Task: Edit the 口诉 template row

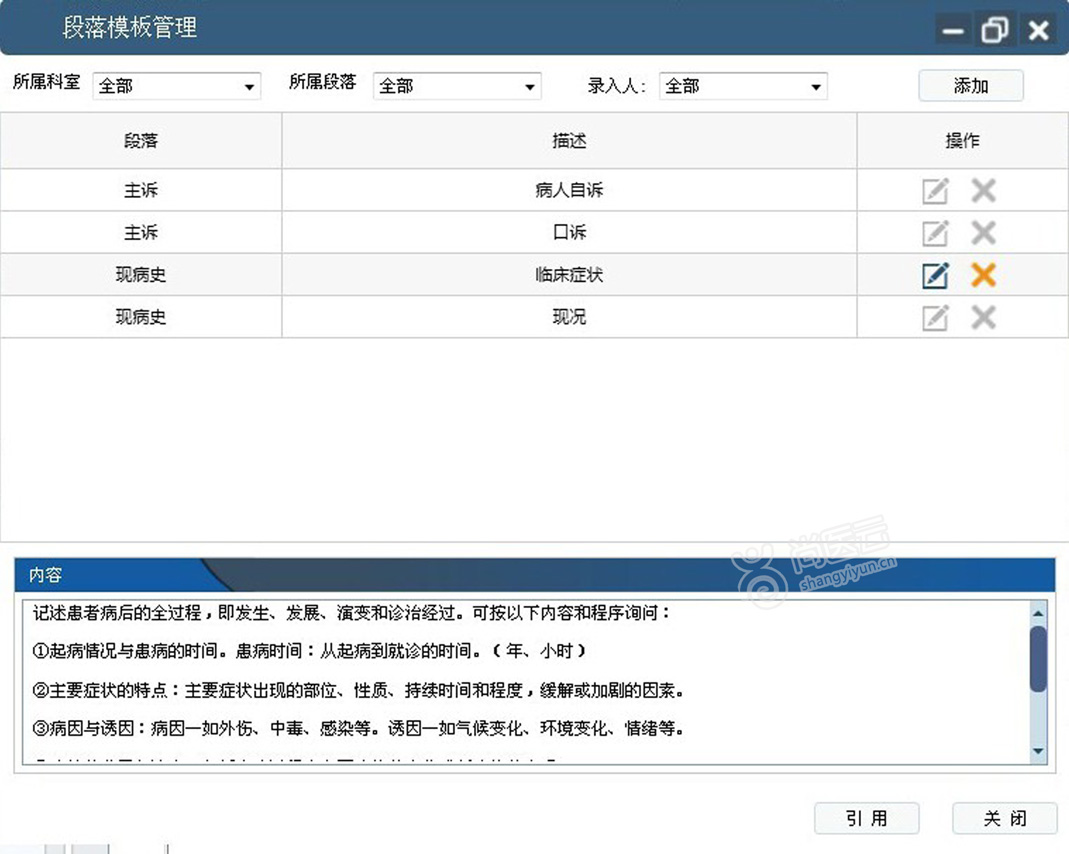Action: coord(935,233)
